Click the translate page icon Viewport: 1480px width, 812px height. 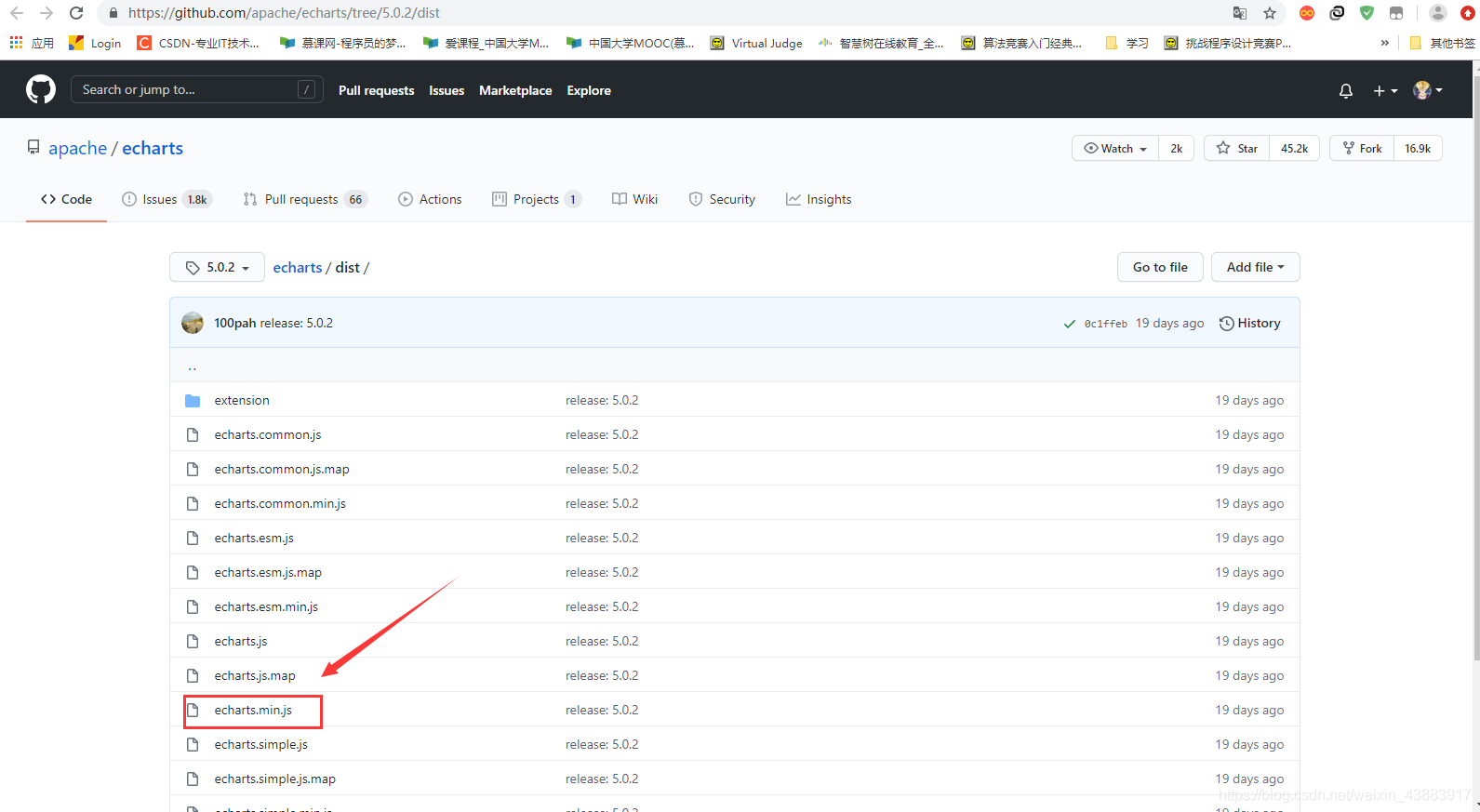1240,13
